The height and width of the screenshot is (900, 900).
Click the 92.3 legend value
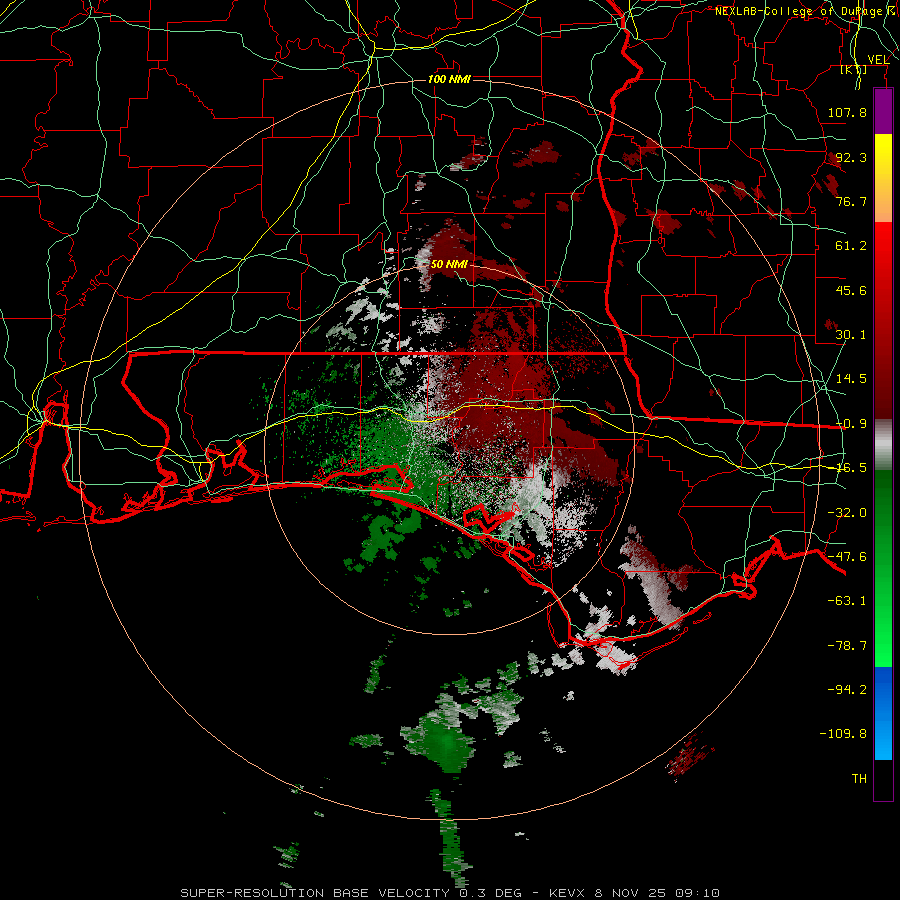pyautogui.click(x=851, y=157)
